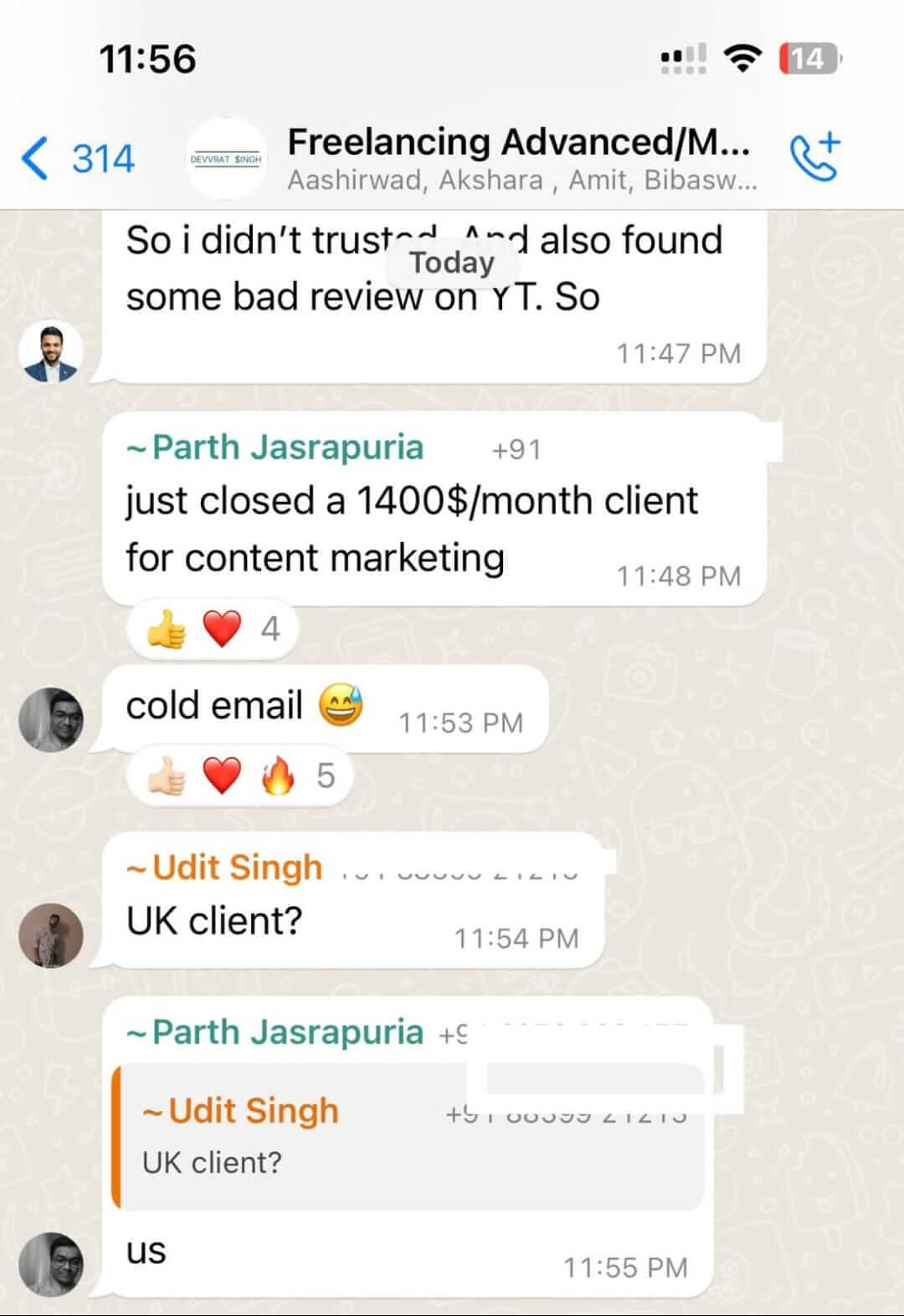Start a group call with phone plus icon
Viewport: 904px width, 1316px height.
(x=814, y=156)
